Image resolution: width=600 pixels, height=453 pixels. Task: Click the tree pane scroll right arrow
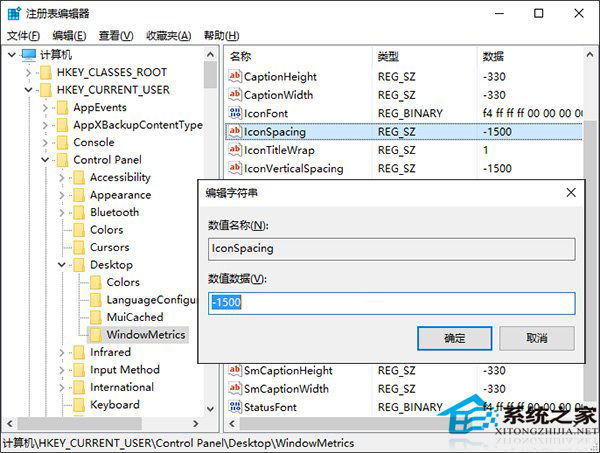tap(196, 424)
